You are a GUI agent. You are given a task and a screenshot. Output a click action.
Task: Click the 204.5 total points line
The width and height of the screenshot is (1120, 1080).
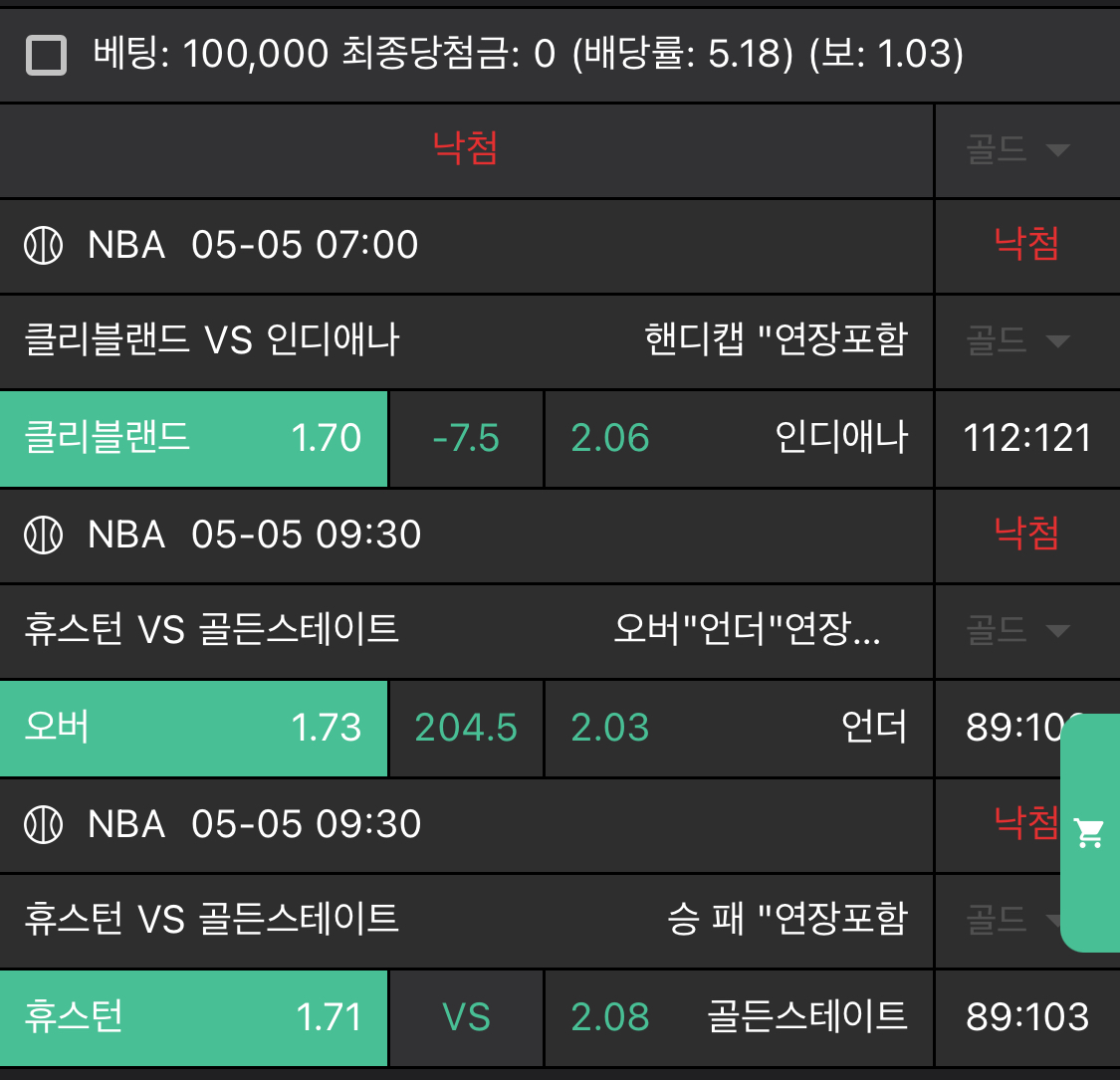point(466,728)
